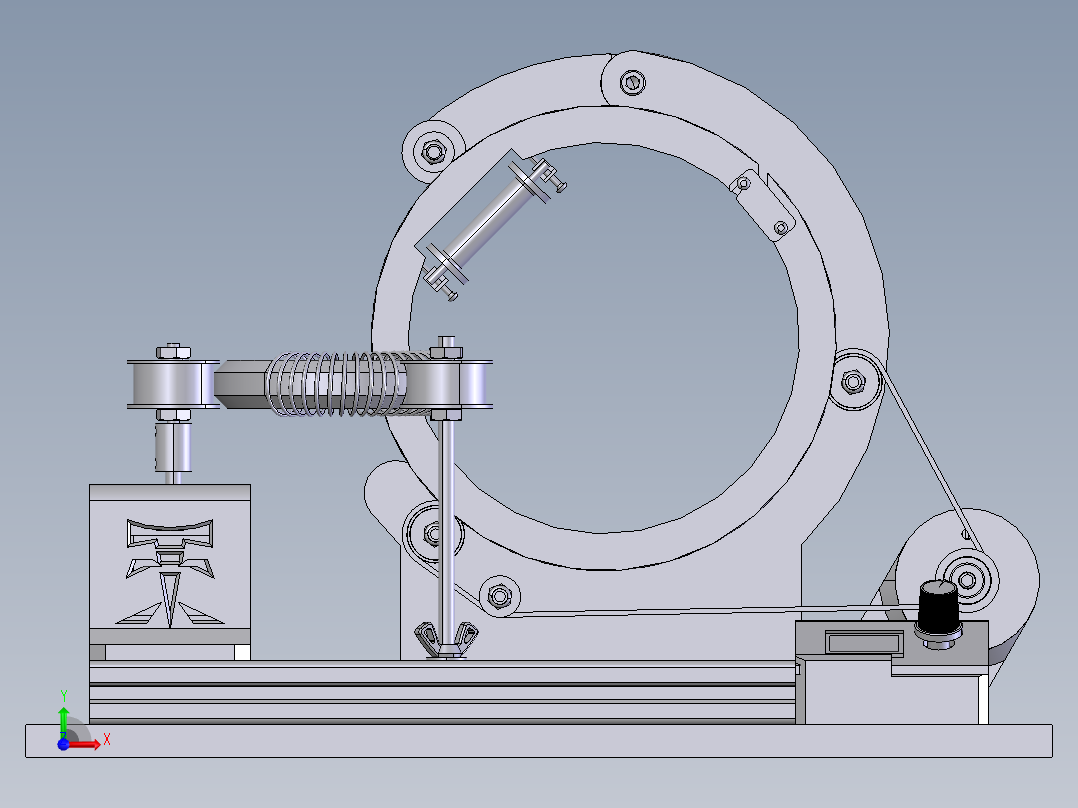The height and width of the screenshot is (808, 1078).
Task: Select the black control knob
Action: (938, 609)
